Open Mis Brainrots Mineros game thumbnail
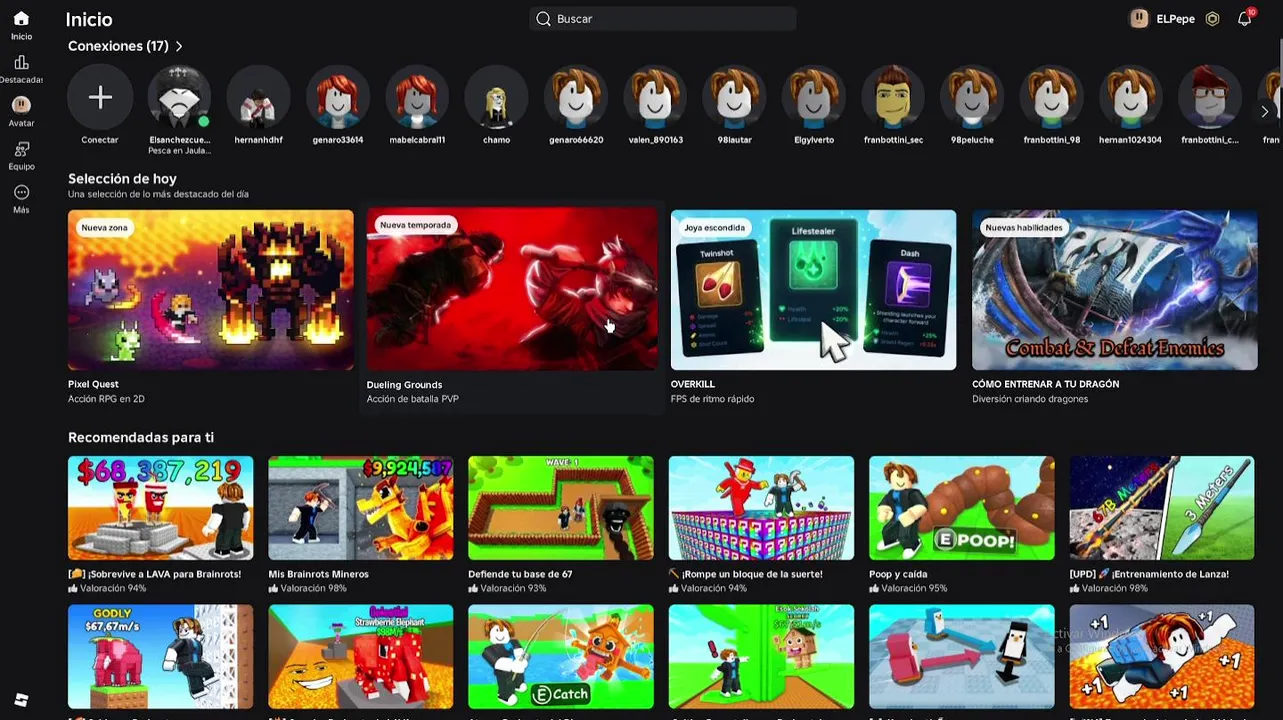 (361, 508)
